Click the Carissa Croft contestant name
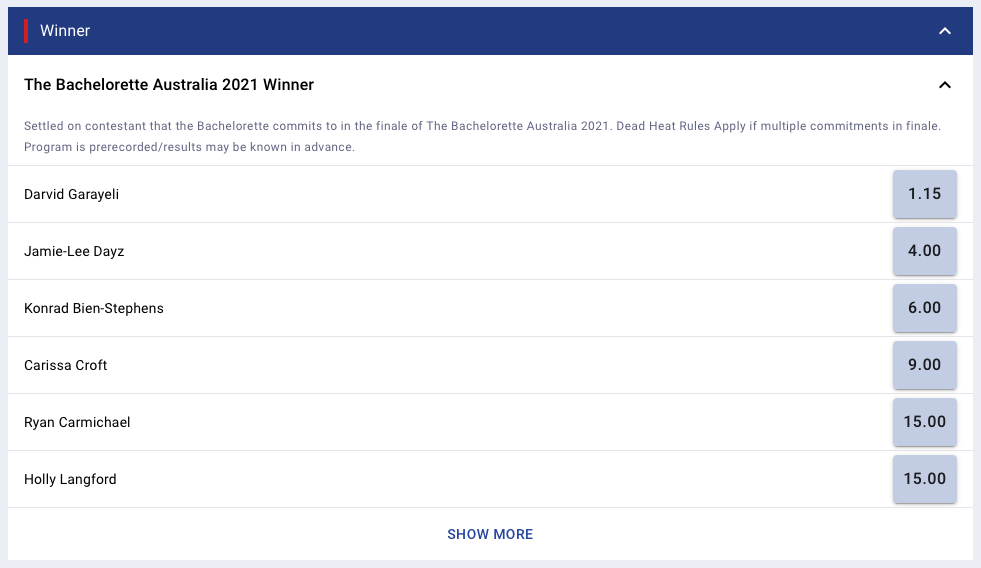981x568 pixels. tap(66, 365)
